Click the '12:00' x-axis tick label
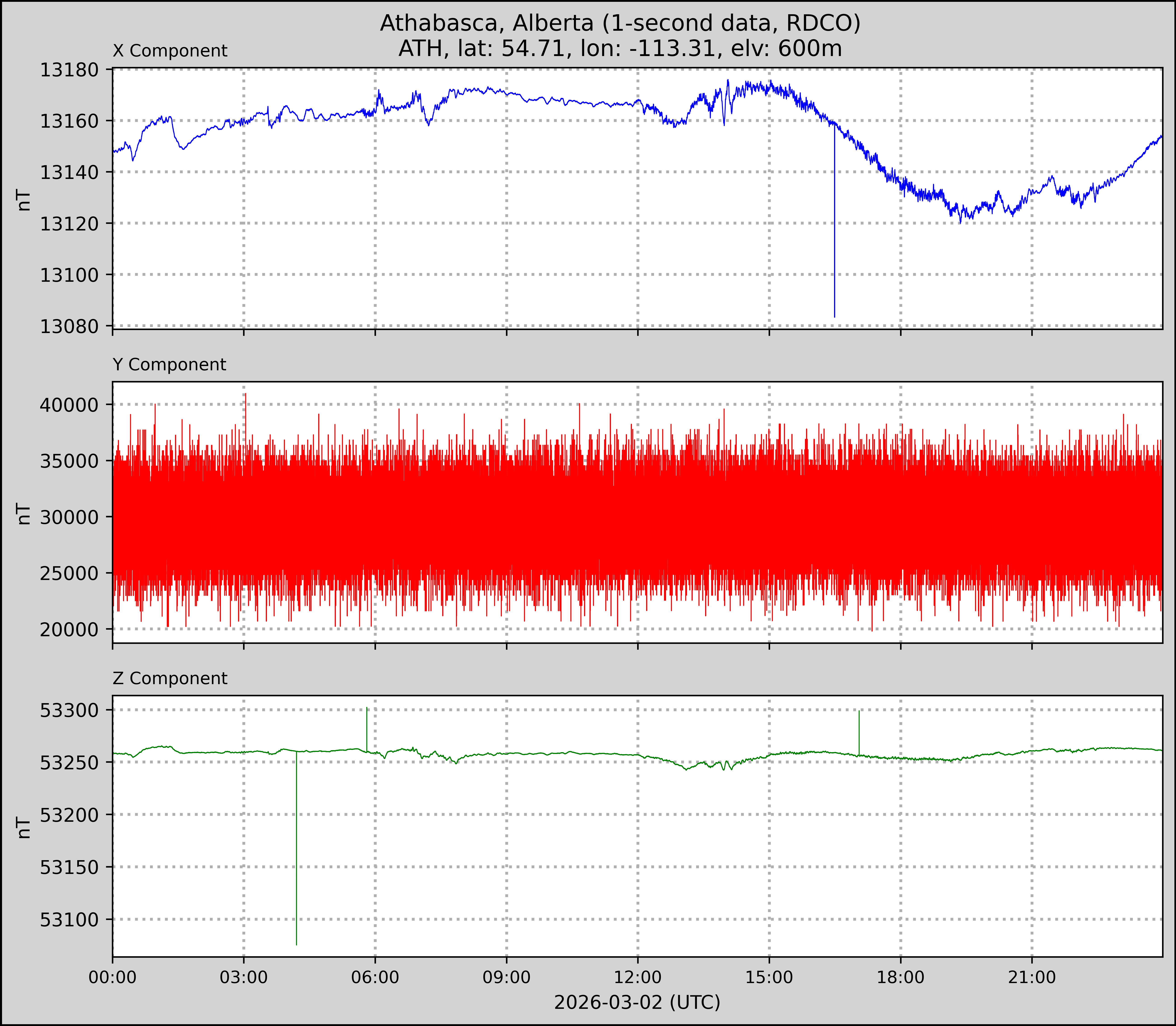The image size is (1176, 1026). click(638, 977)
